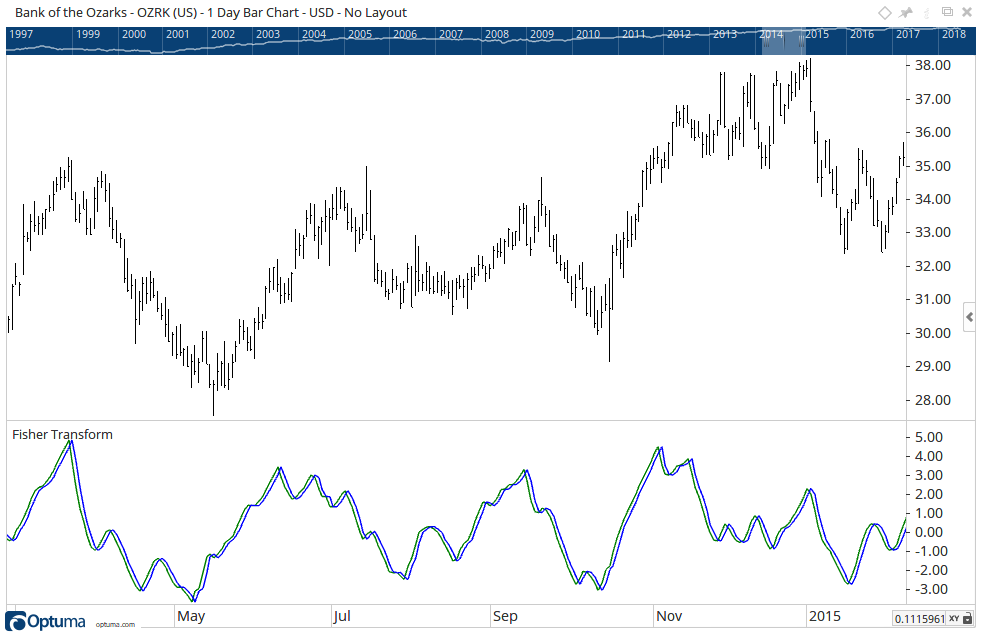Jump to 2008 on the overview timeline
982x635 pixels.
coord(497,34)
